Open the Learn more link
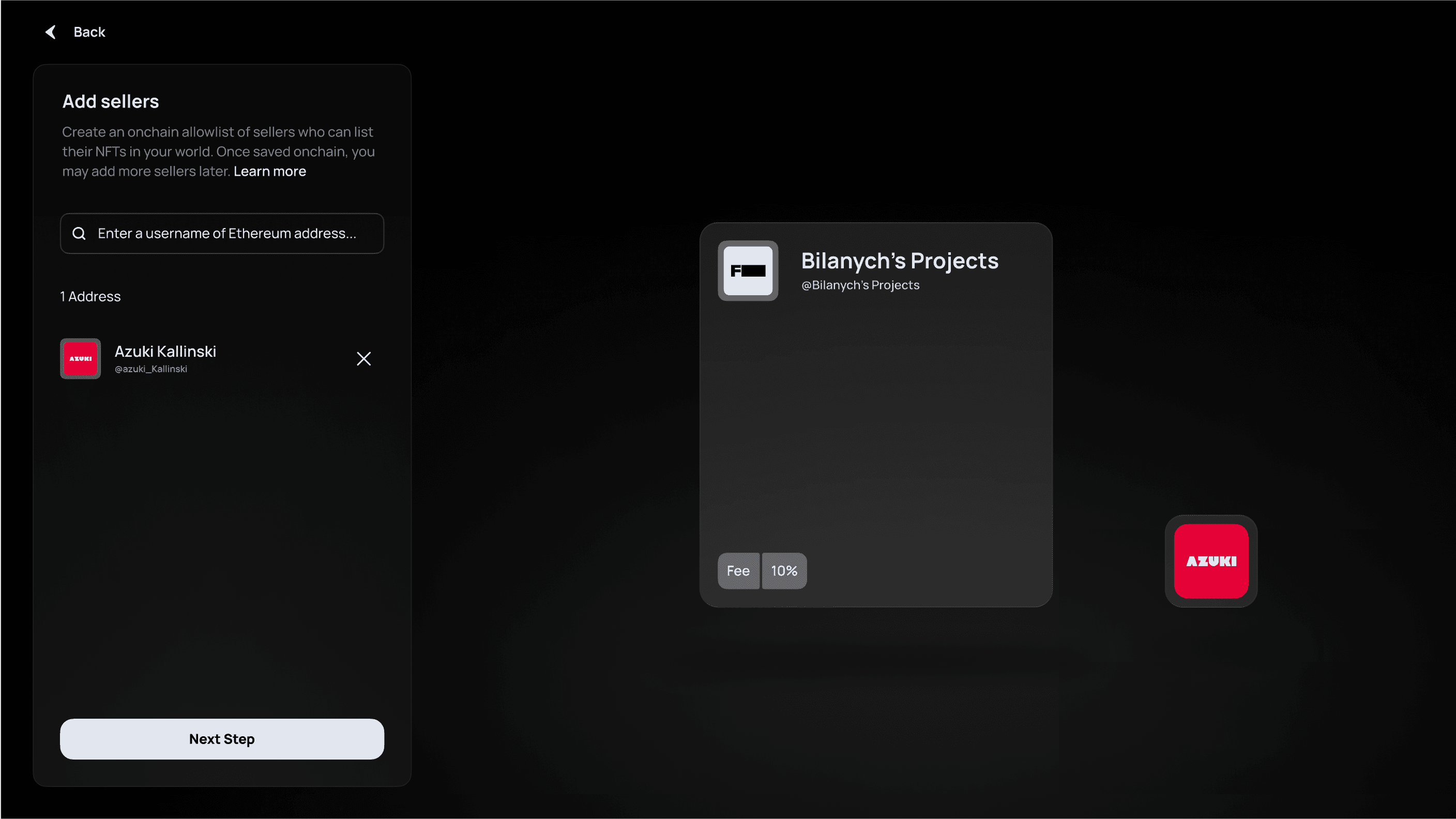 [x=269, y=171]
